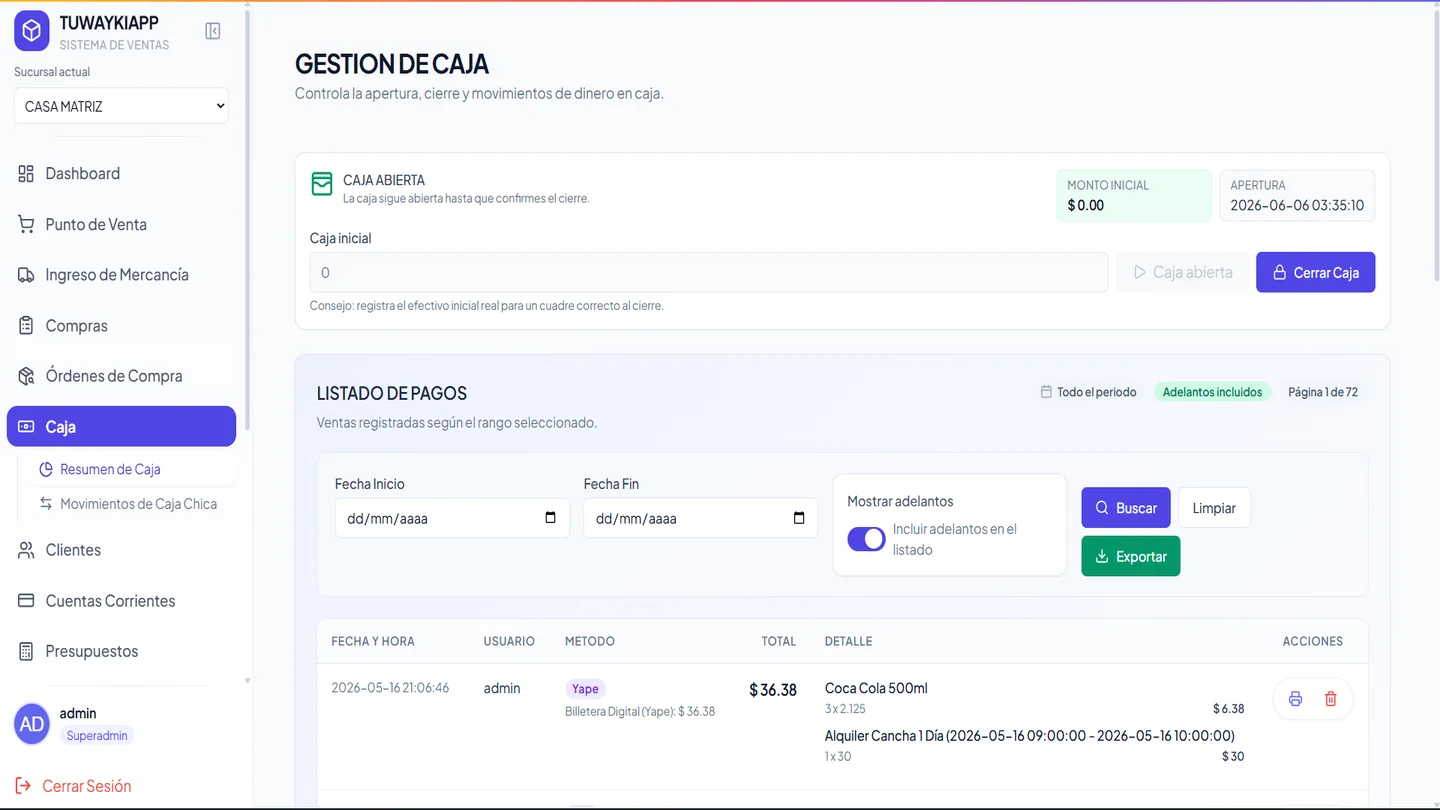1440x810 pixels.
Task: Click the green Caja Abierta status icon
Action: pos(322,185)
